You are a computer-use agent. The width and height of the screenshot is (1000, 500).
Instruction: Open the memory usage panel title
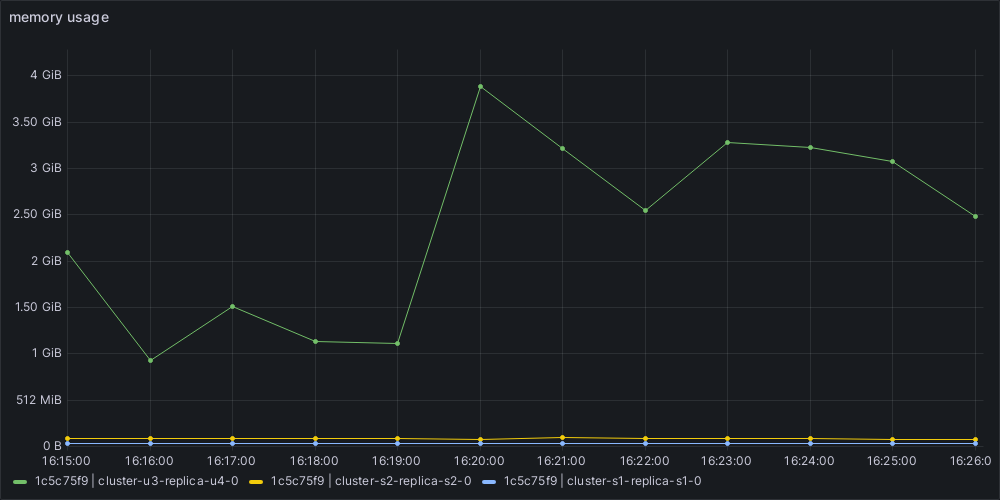[x=59, y=18]
